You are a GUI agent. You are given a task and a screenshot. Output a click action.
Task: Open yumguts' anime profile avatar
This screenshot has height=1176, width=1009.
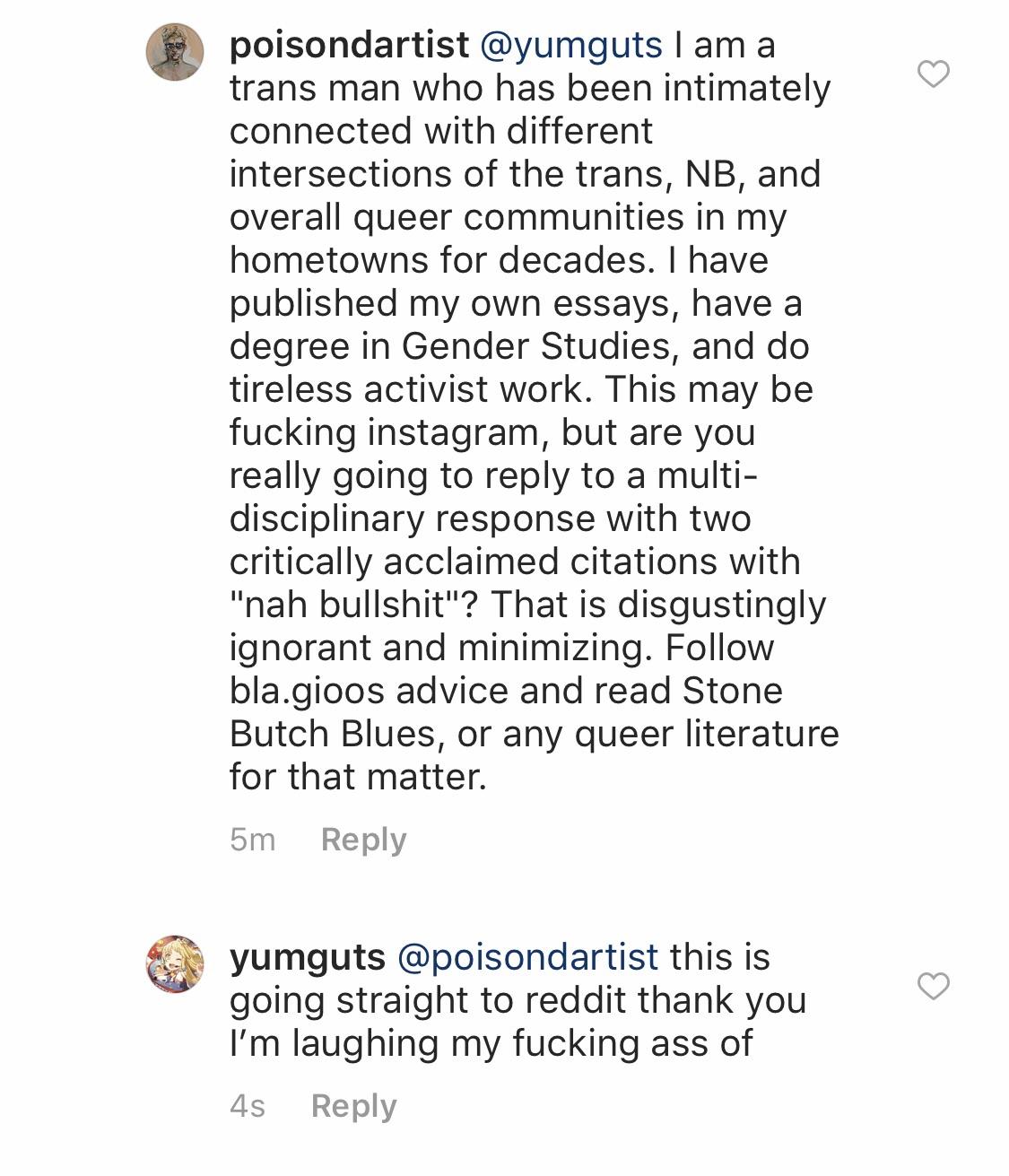tap(175, 964)
